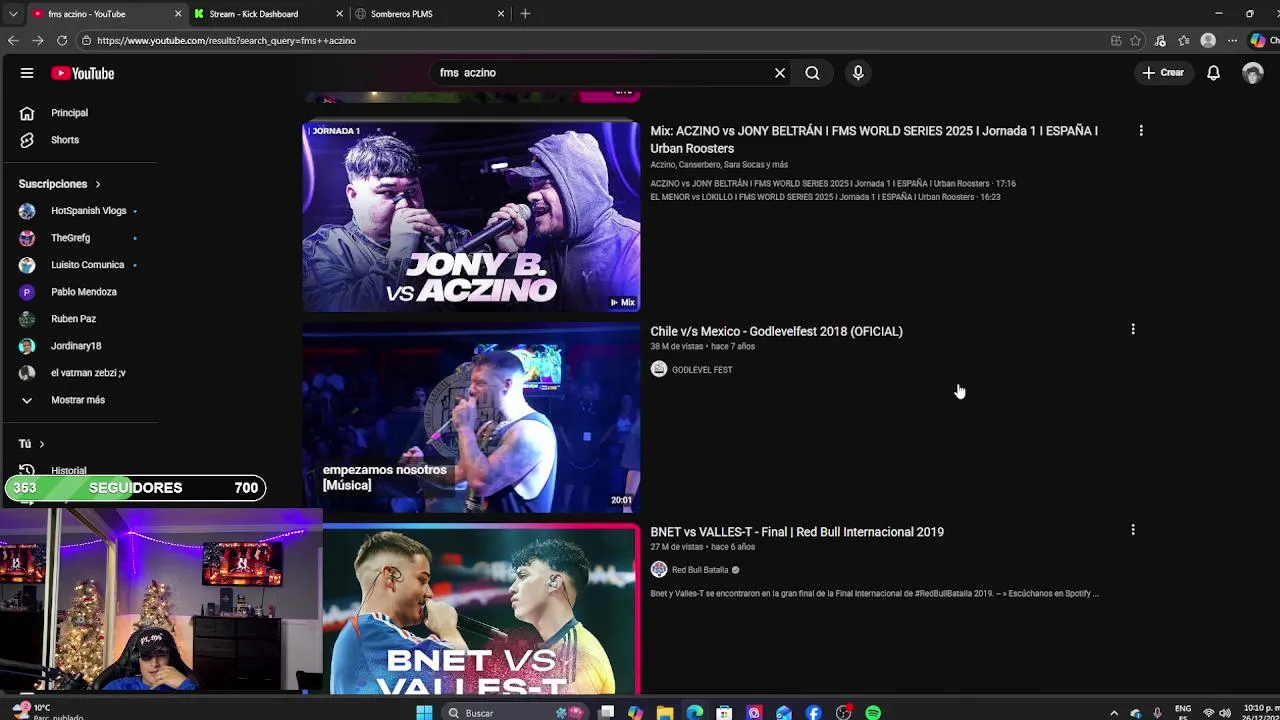Expand Mostrar más subscriptions
This screenshot has height=720, width=1280.
click(78, 400)
